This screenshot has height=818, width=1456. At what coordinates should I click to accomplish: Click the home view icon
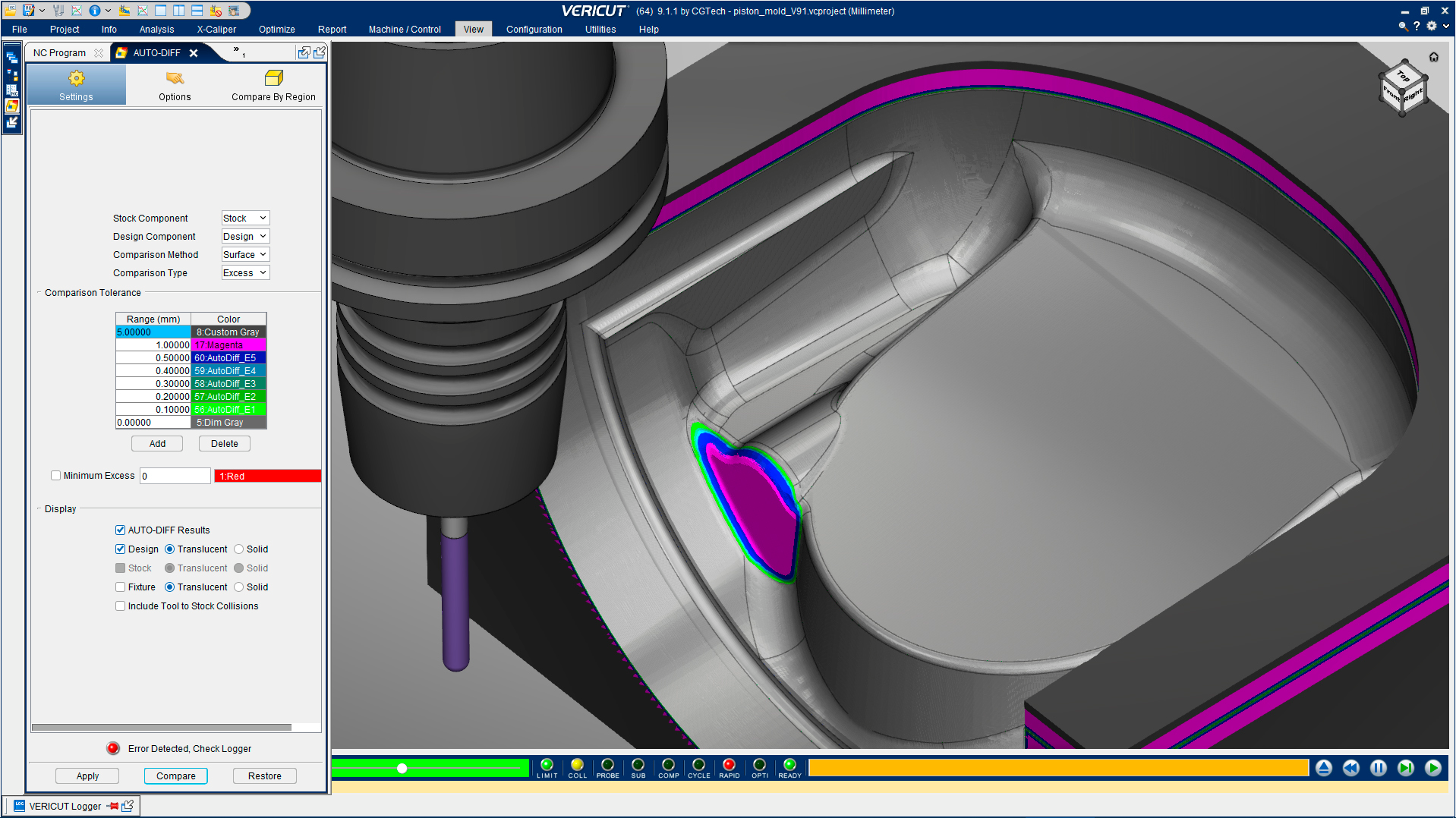[x=1433, y=57]
